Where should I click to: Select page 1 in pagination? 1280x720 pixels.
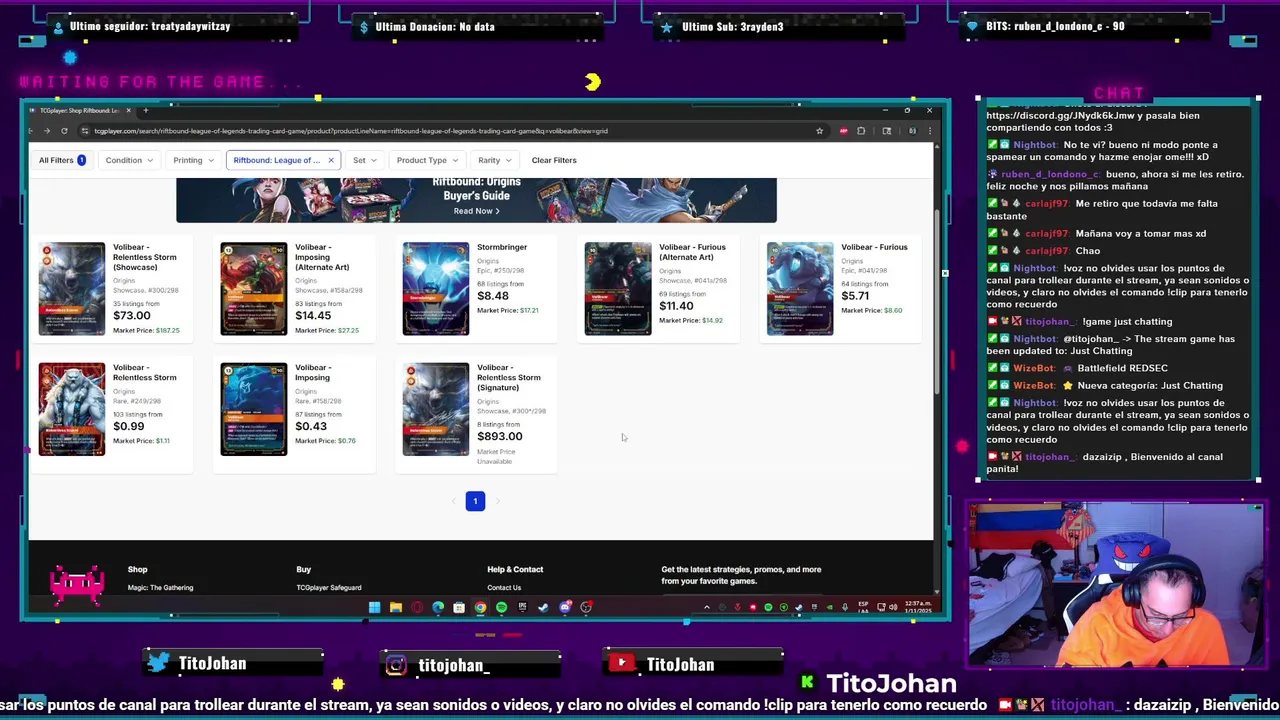(475, 501)
